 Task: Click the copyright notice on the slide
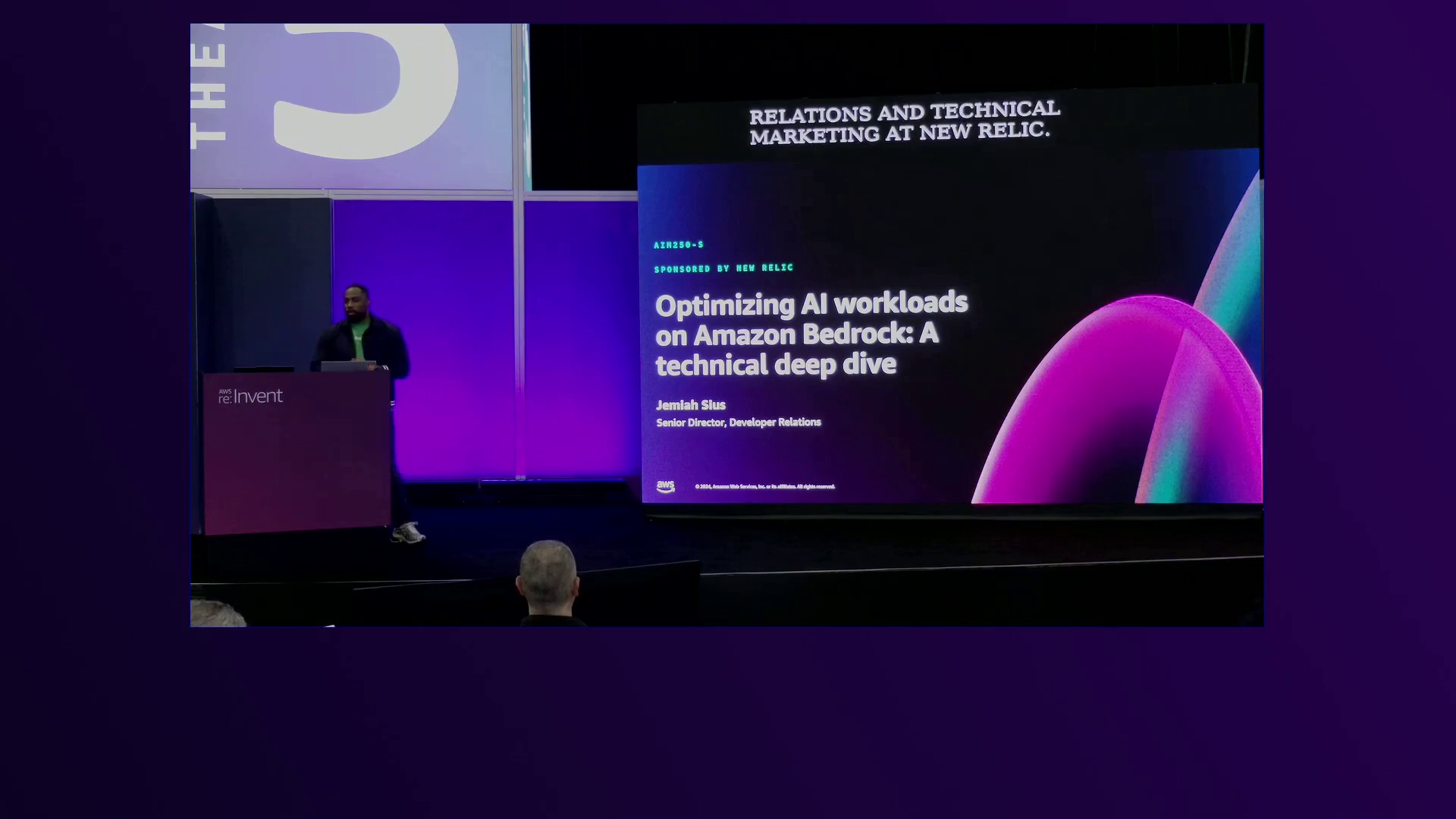(x=764, y=487)
